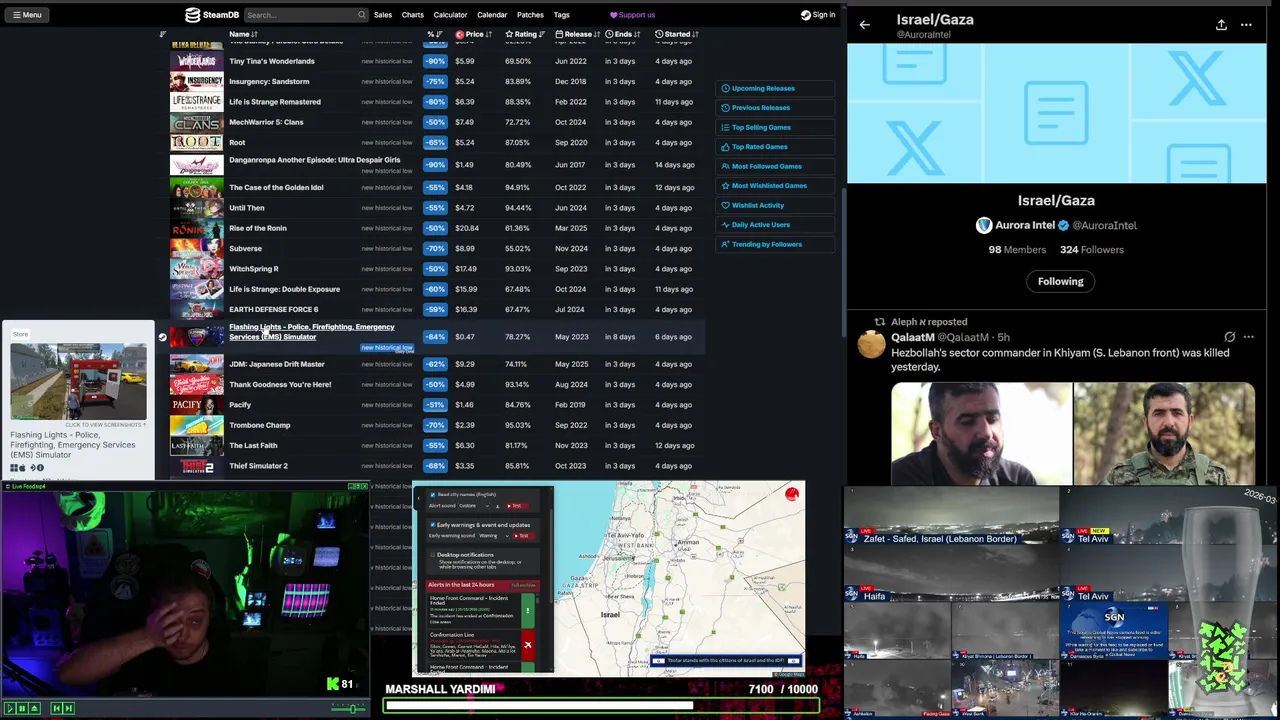Open the SteamDB logo home link

click(214, 15)
